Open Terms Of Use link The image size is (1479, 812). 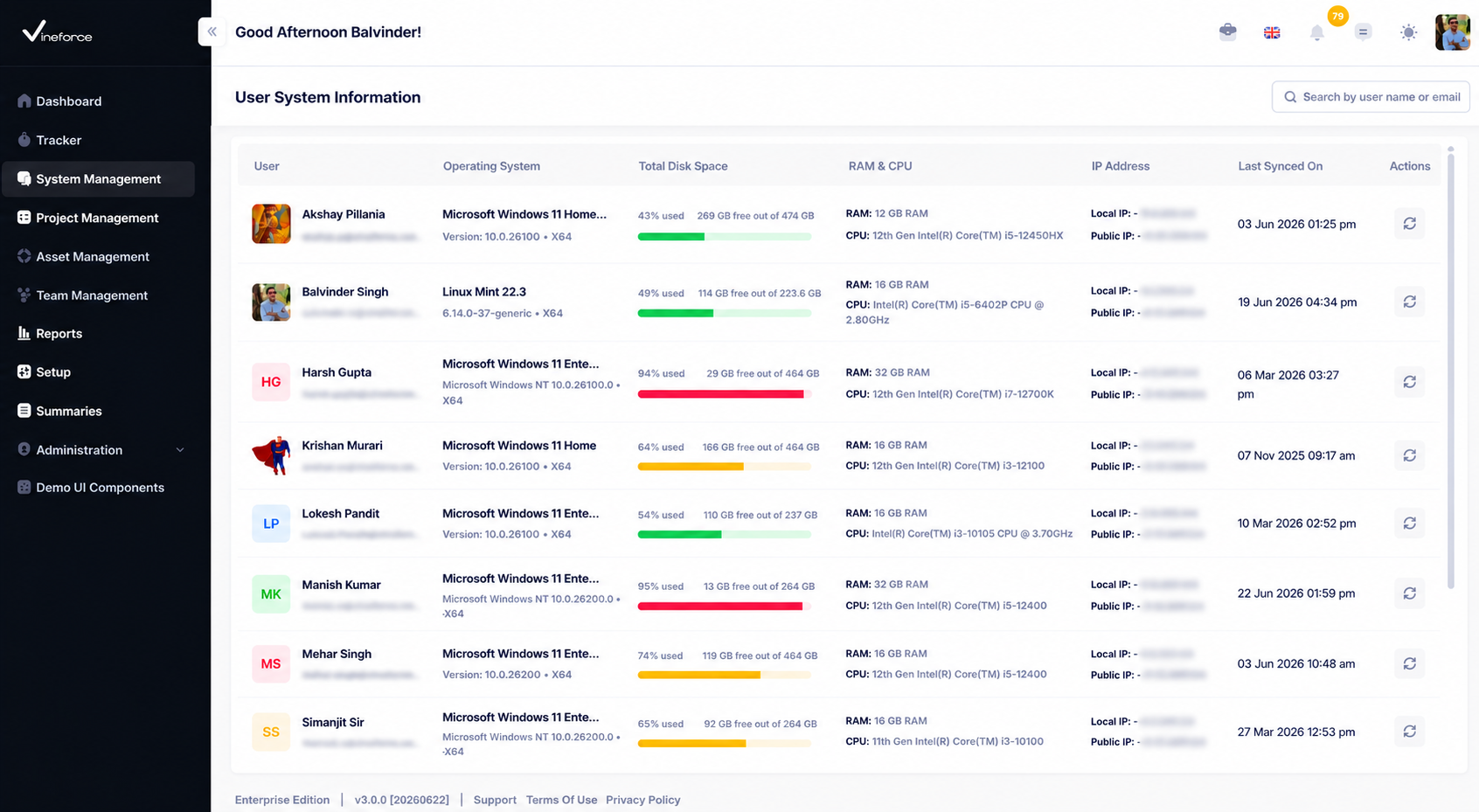click(x=561, y=800)
